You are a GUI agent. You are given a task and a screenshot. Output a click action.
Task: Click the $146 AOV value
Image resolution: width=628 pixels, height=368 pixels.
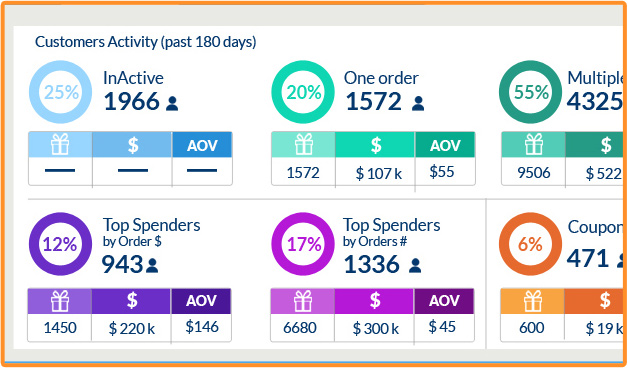[202, 327]
